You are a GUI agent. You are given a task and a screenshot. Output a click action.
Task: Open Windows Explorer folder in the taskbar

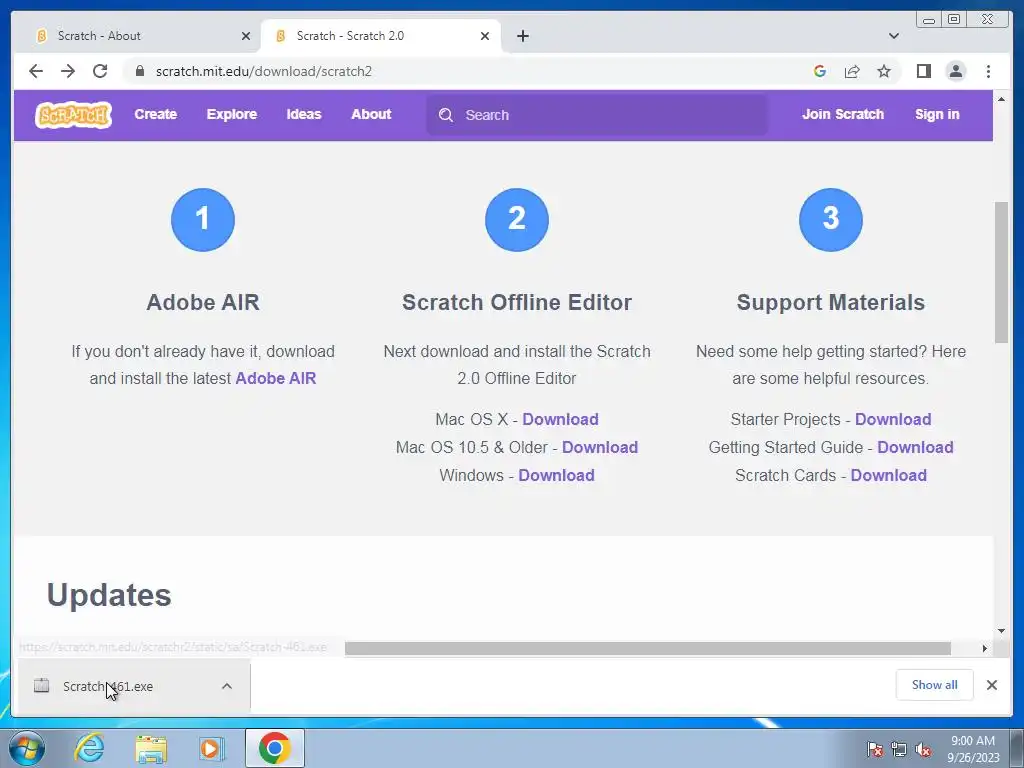151,748
